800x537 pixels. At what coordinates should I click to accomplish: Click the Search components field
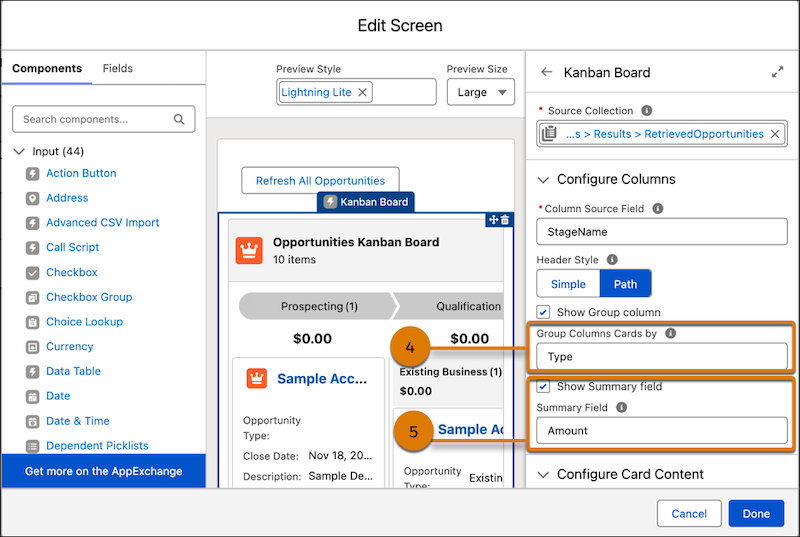tap(104, 119)
